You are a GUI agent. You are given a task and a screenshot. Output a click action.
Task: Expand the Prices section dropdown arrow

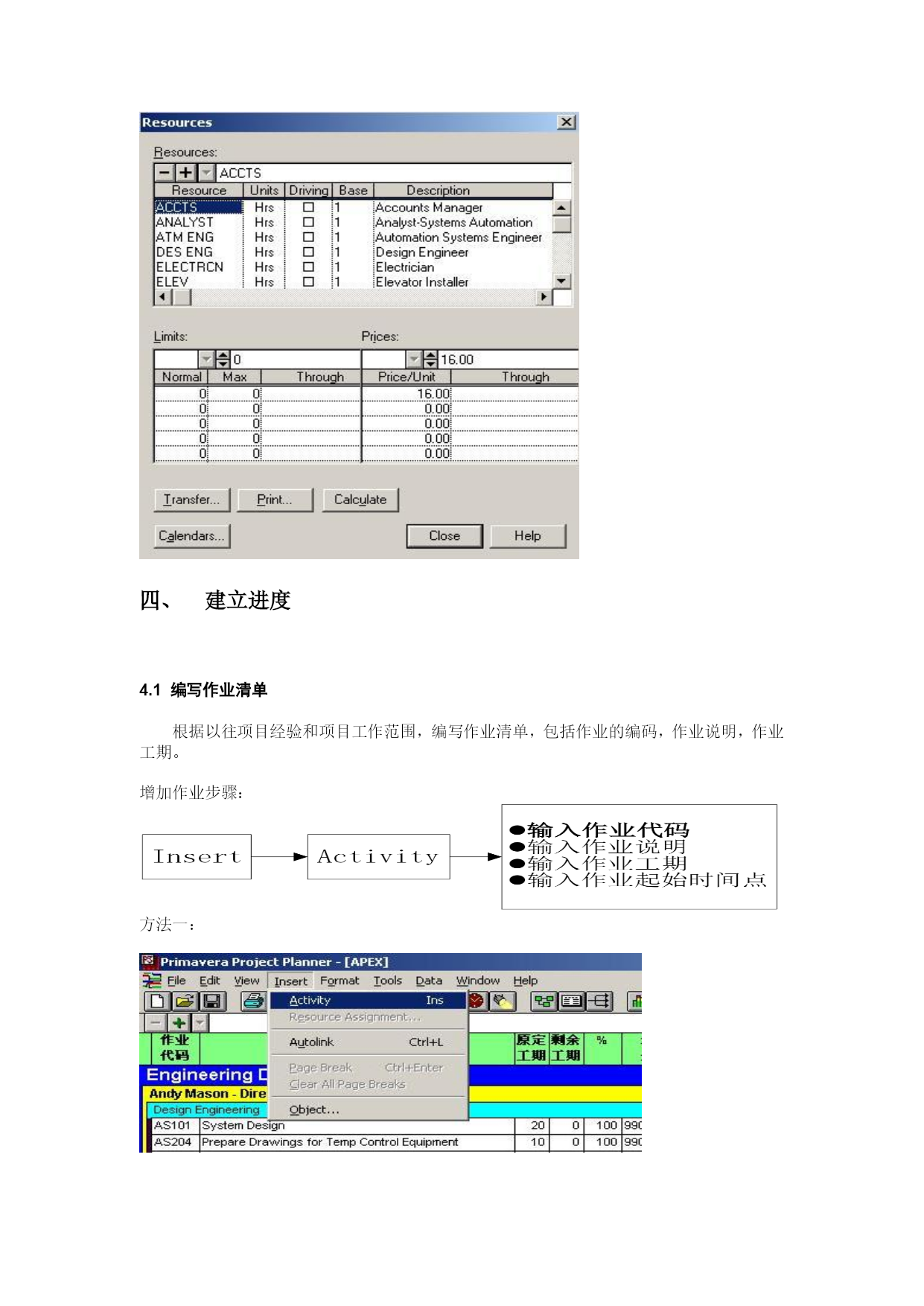point(414,360)
